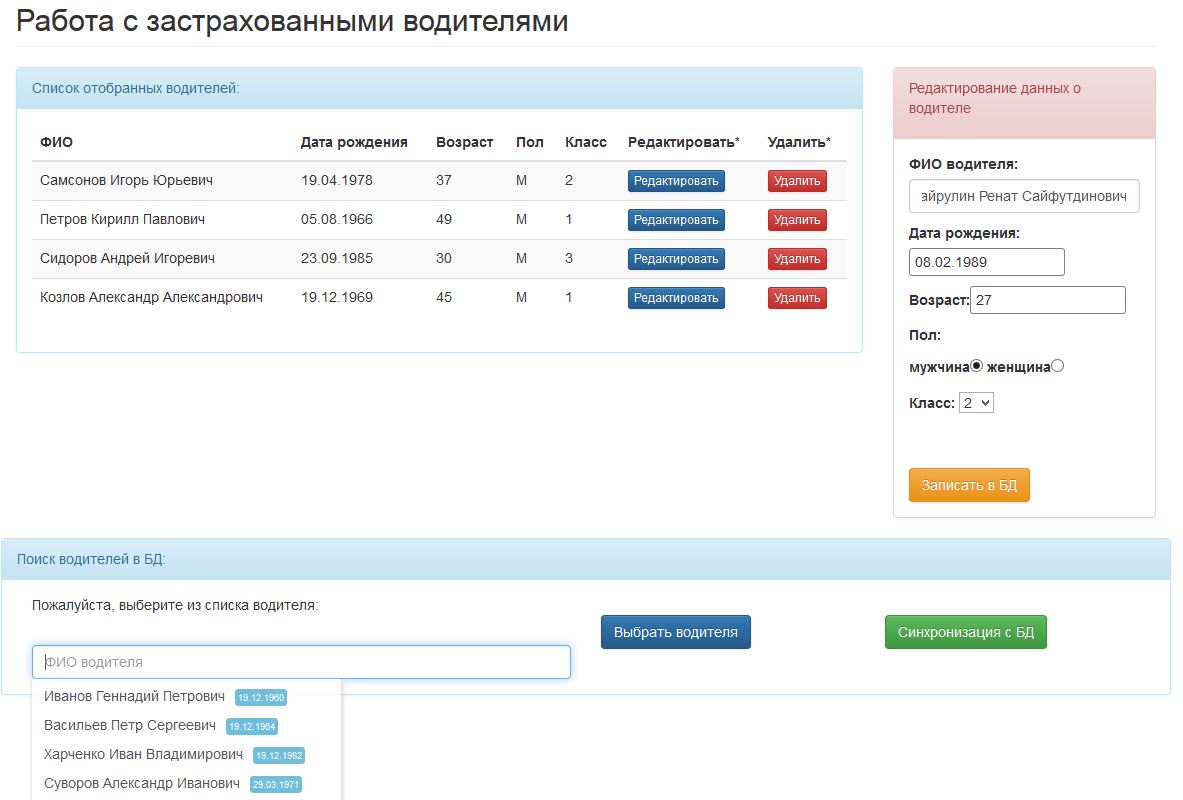Click the class value in Сидоров's row

[x=569, y=258]
